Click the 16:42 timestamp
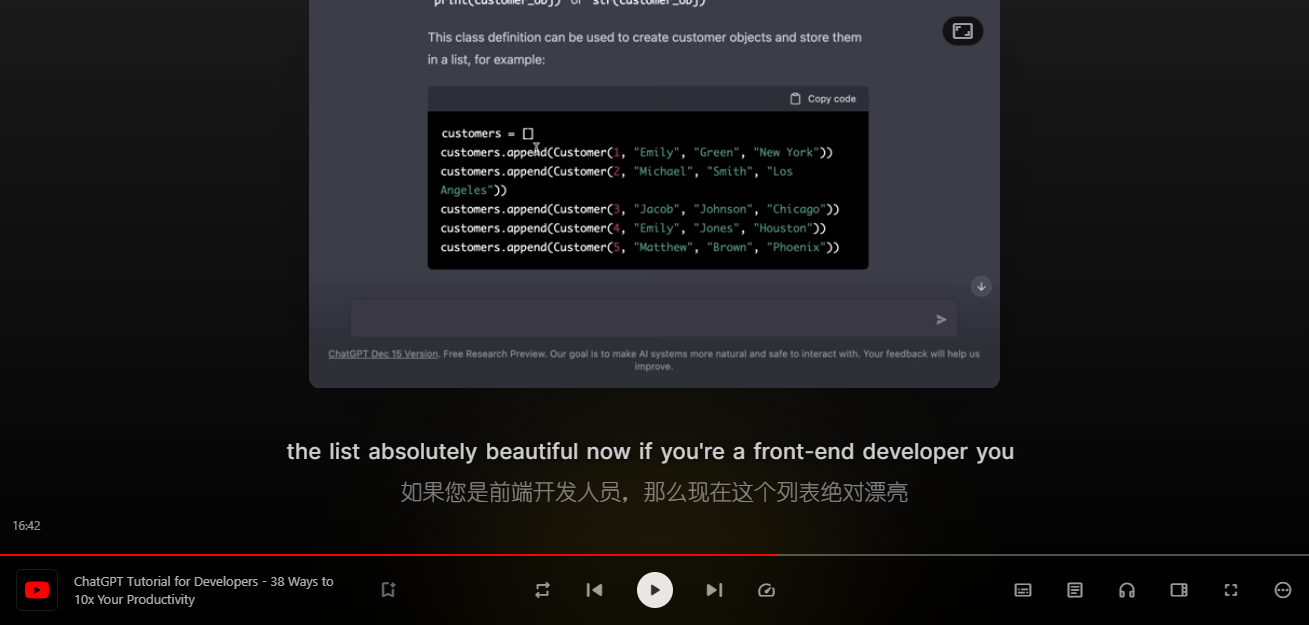 [26, 526]
